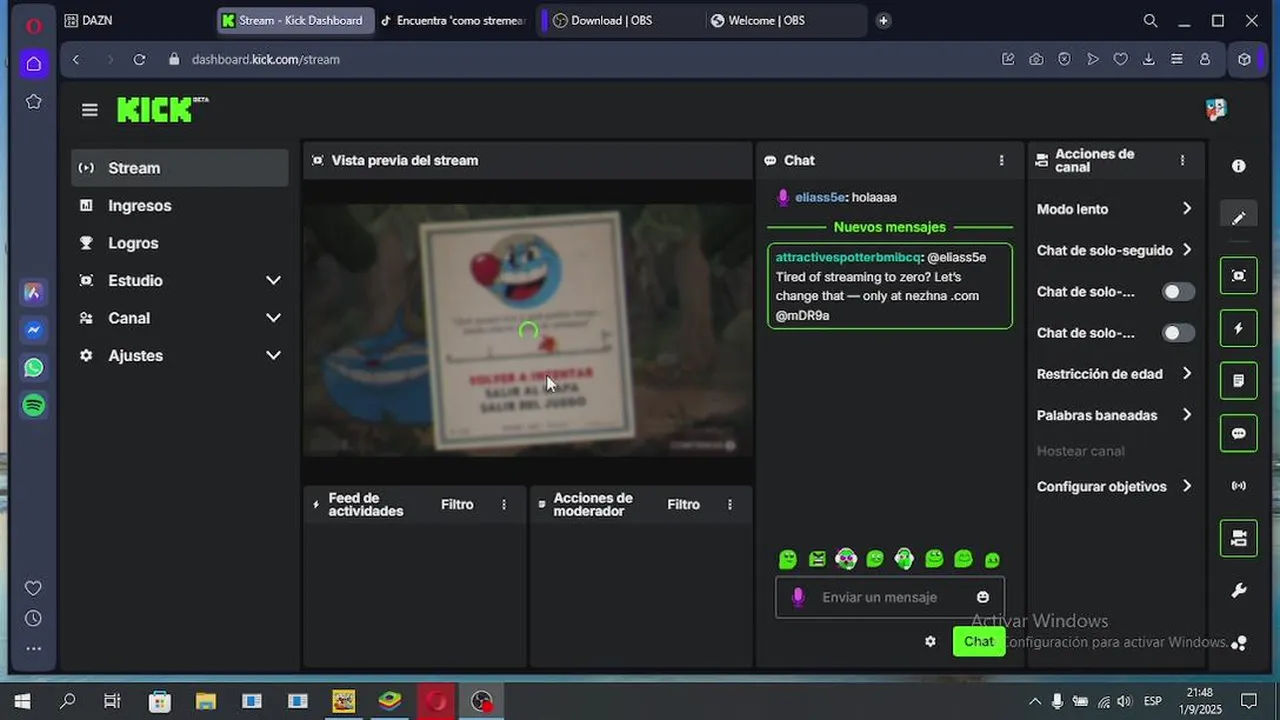Insert the sunglasses Kick emote
The height and width of the screenshot is (720, 1280).
[x=846, y=559]
